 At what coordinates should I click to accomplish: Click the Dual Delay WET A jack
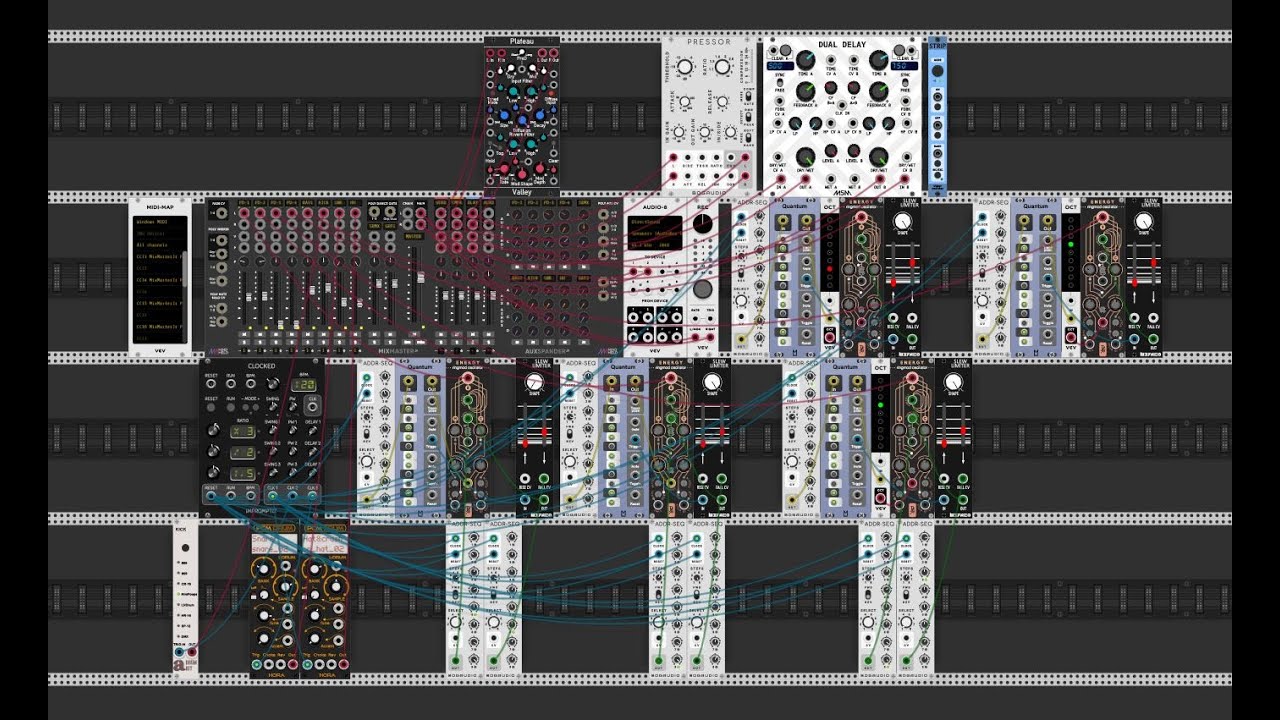[830, 179]
